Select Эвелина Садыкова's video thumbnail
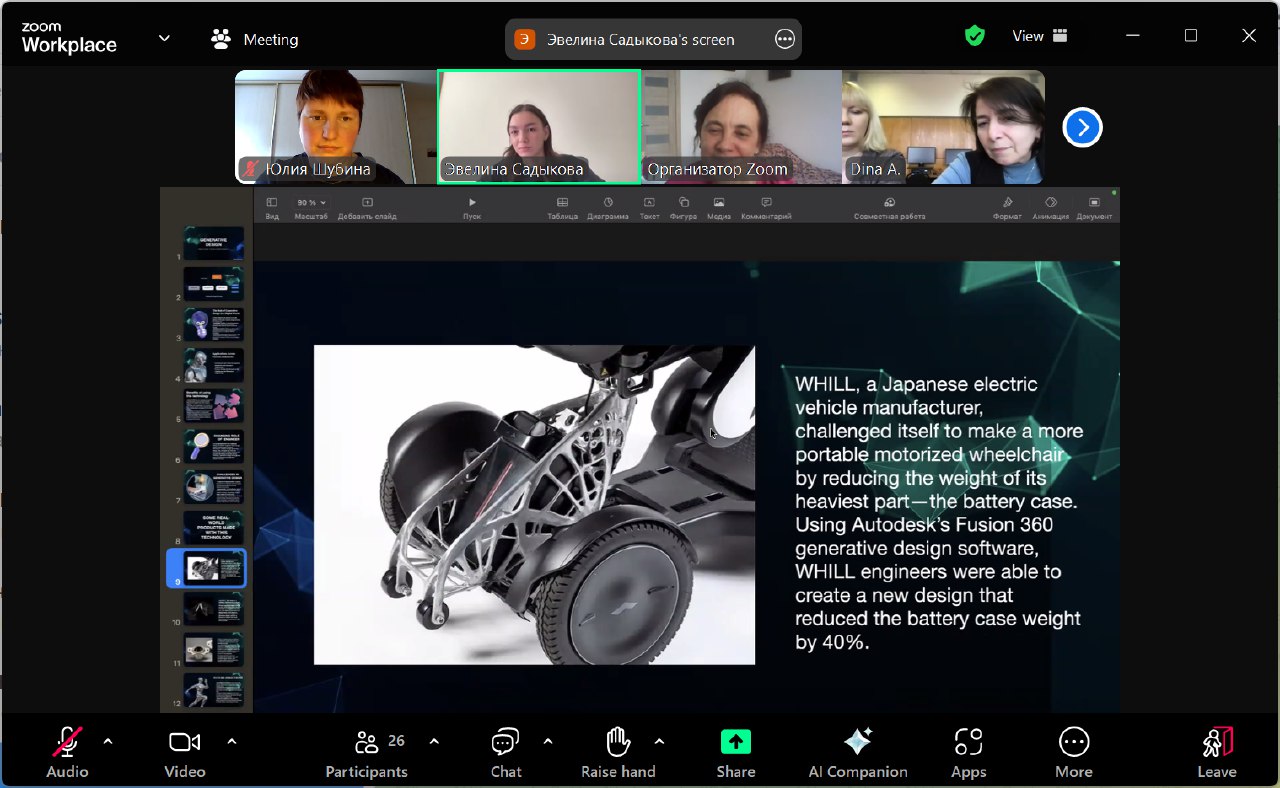The image size is (1280, 788). pos(539,126)
